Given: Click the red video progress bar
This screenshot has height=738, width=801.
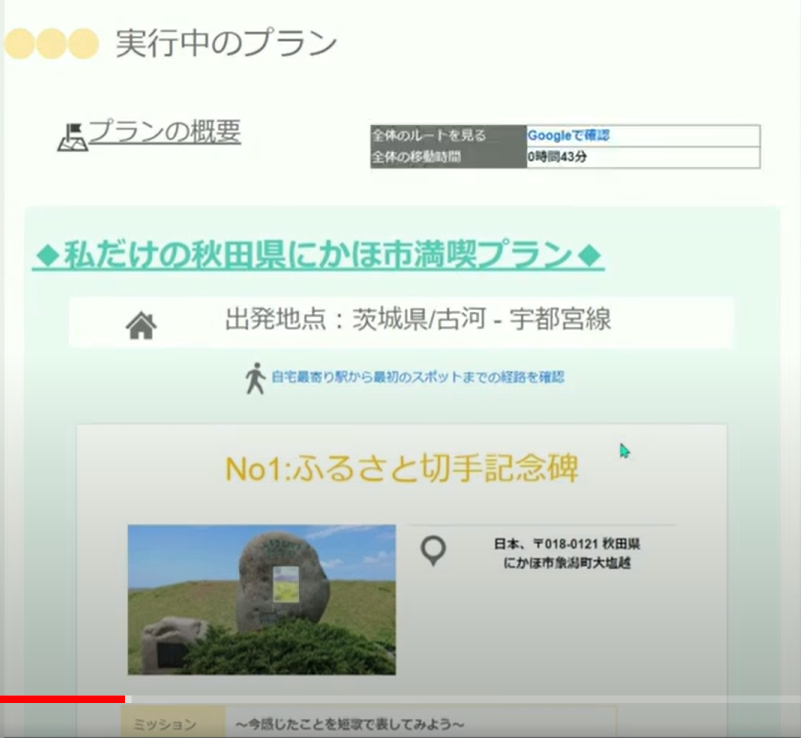Looking at the screenshot, I should [x=60, y=695].
